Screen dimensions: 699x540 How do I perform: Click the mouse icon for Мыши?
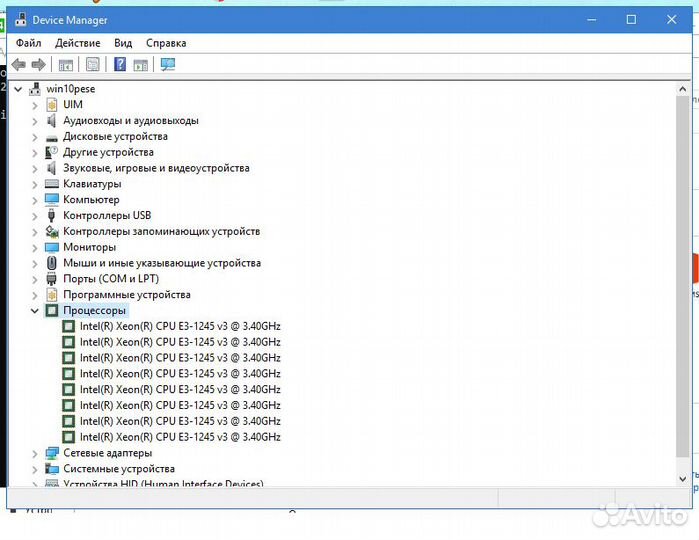coord(52,263)
